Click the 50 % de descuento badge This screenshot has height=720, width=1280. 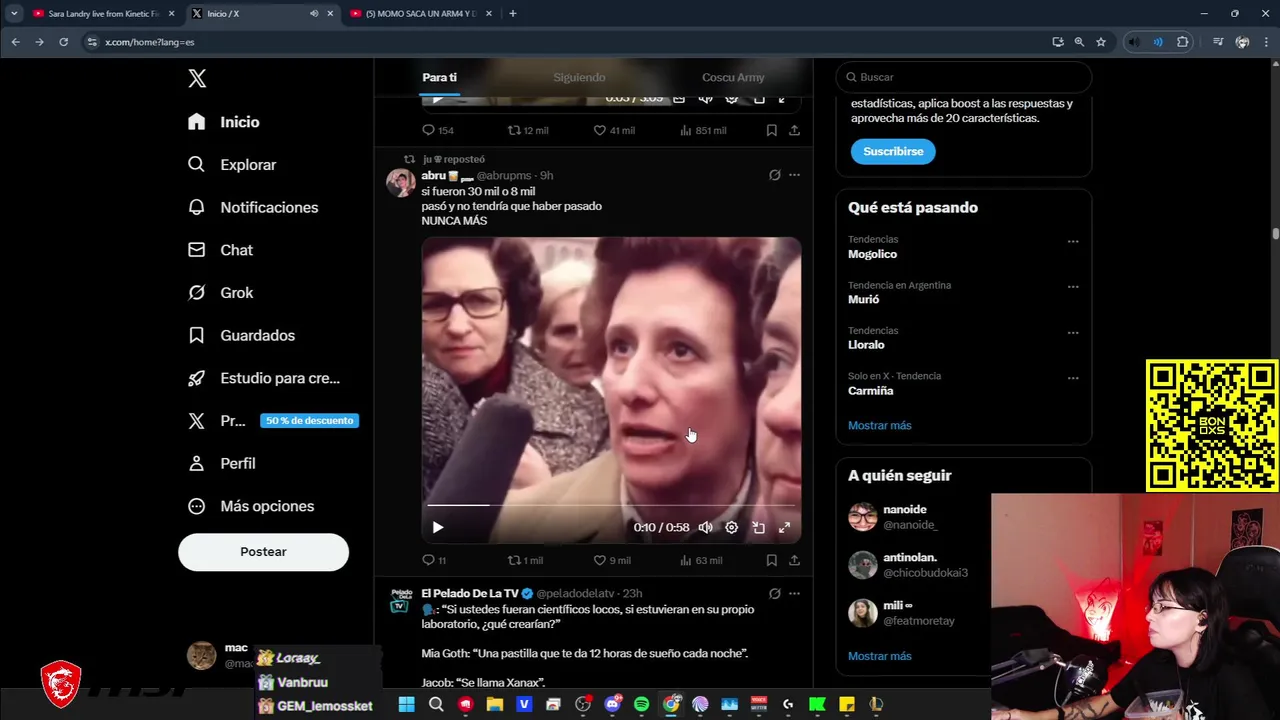click(x=309, y=421)
